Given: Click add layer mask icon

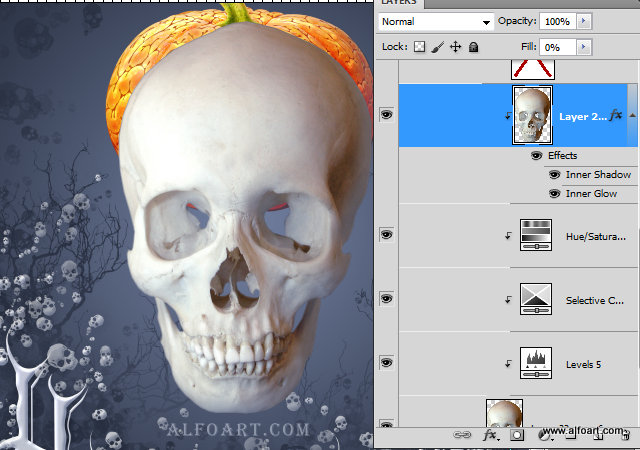Looking at the screenshot, I should point(517,435).
